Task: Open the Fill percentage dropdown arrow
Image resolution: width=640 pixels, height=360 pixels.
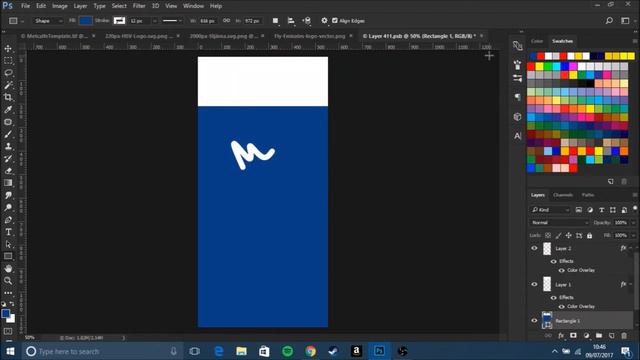Action: click(x=633, y=236)
